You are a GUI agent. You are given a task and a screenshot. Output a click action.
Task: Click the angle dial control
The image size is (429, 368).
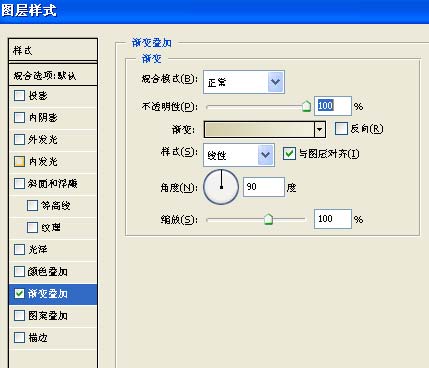[x=221, y=187]
